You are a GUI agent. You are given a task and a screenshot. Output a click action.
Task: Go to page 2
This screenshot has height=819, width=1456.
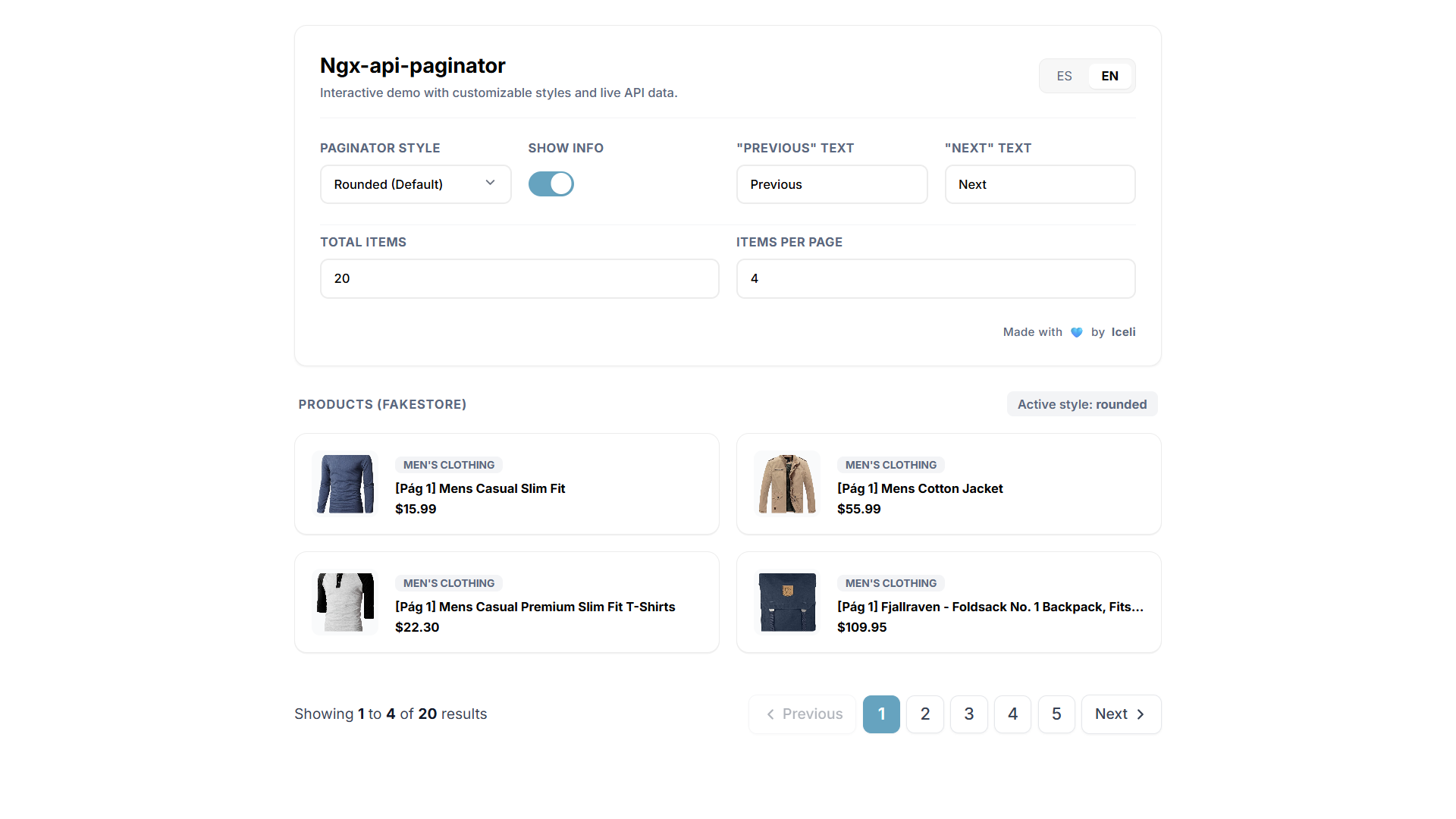coord(925,714)
